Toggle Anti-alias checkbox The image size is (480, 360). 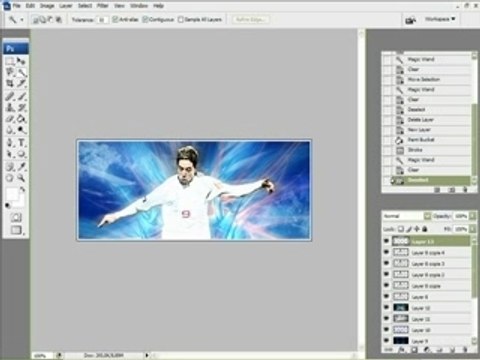115,19
